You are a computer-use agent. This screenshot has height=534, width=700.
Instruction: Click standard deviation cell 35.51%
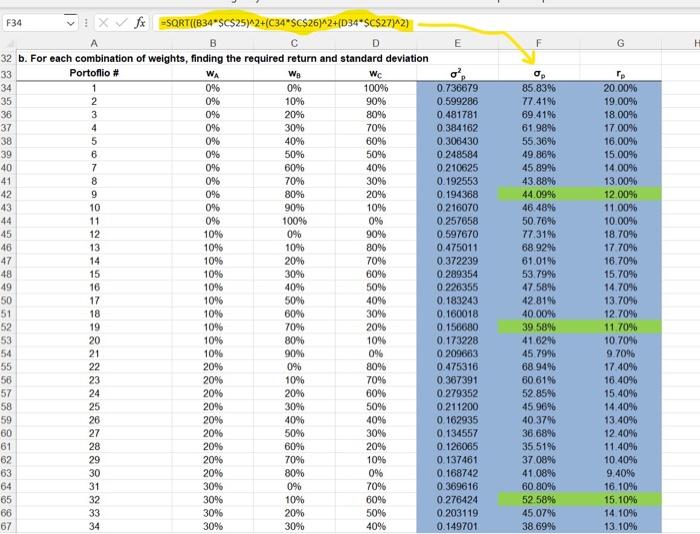click(x=539, y=446)
